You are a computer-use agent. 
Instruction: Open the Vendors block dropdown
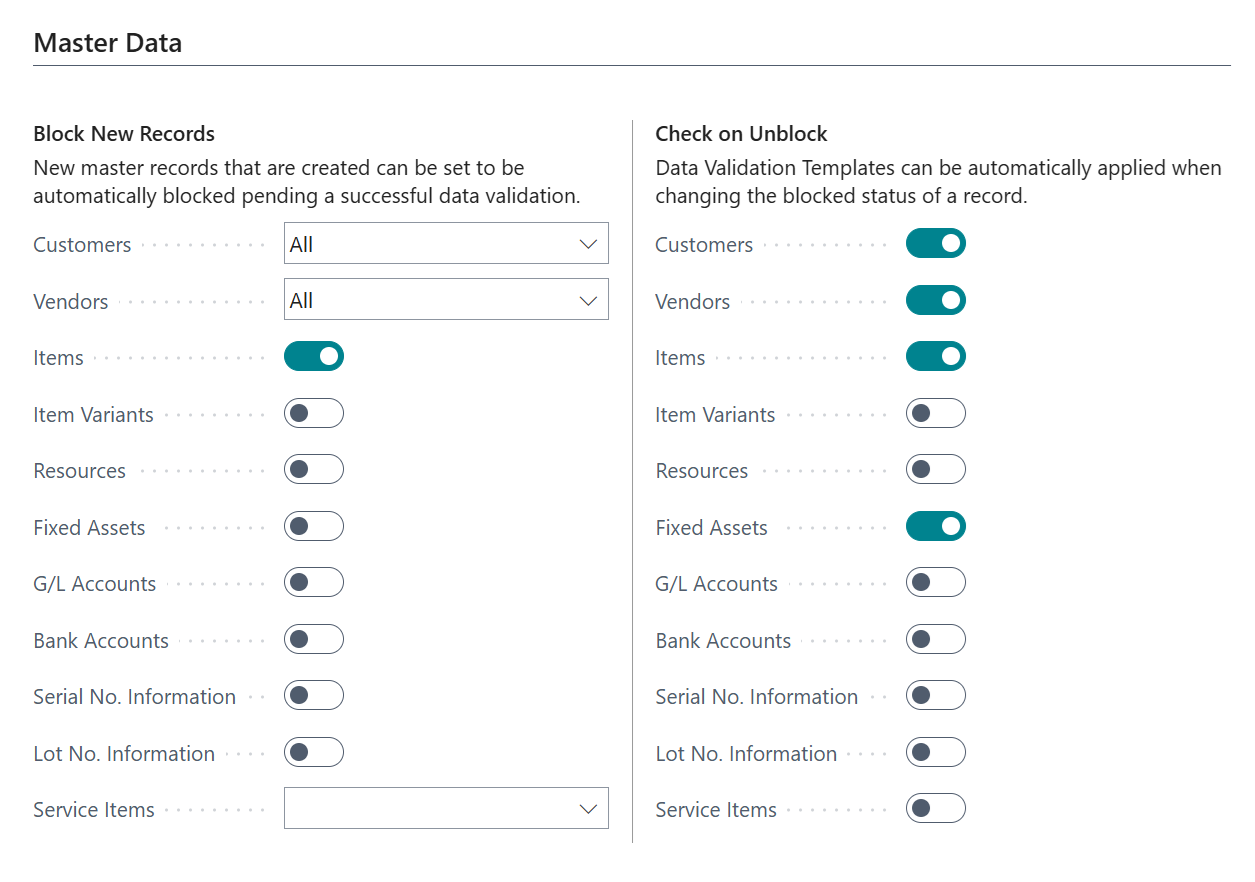[x=446, y=299]
